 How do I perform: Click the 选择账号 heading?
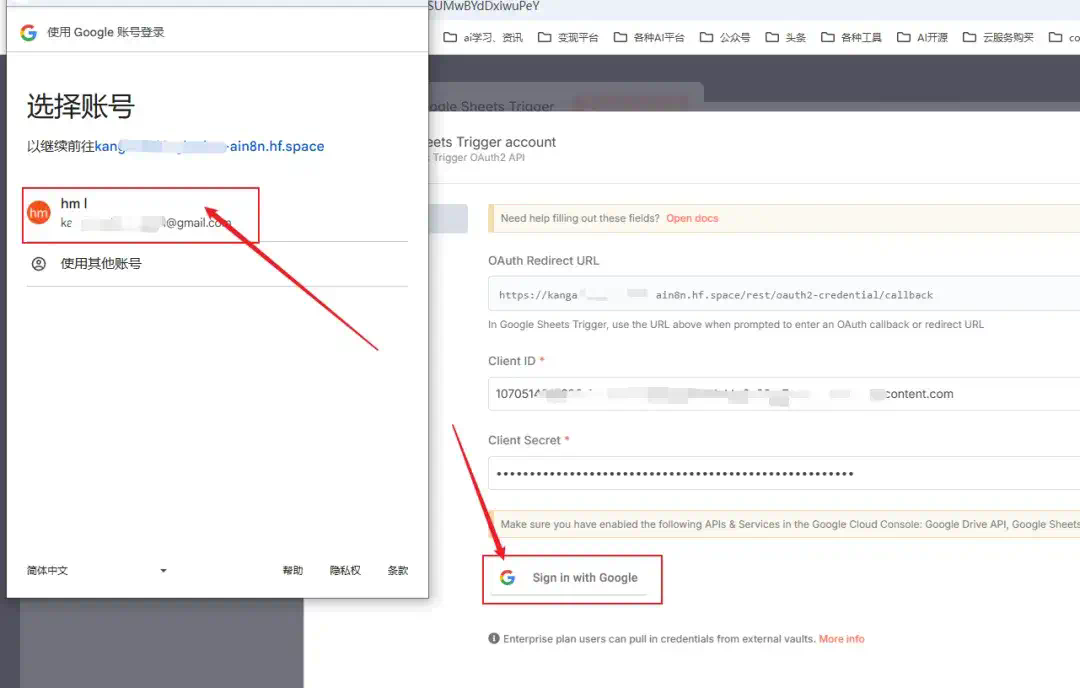click(x=81, y=106)
